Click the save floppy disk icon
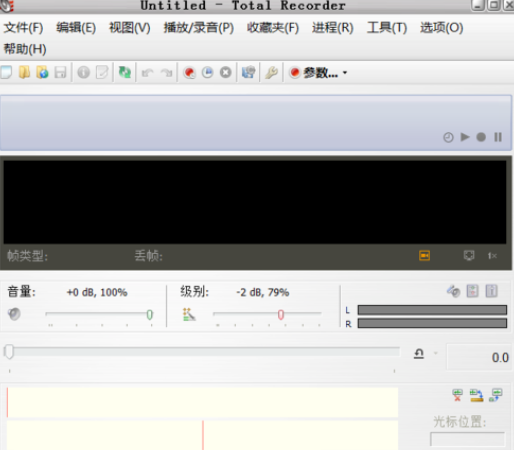Image resolution: width=514 pixels, height=450 pixels. 60,72
